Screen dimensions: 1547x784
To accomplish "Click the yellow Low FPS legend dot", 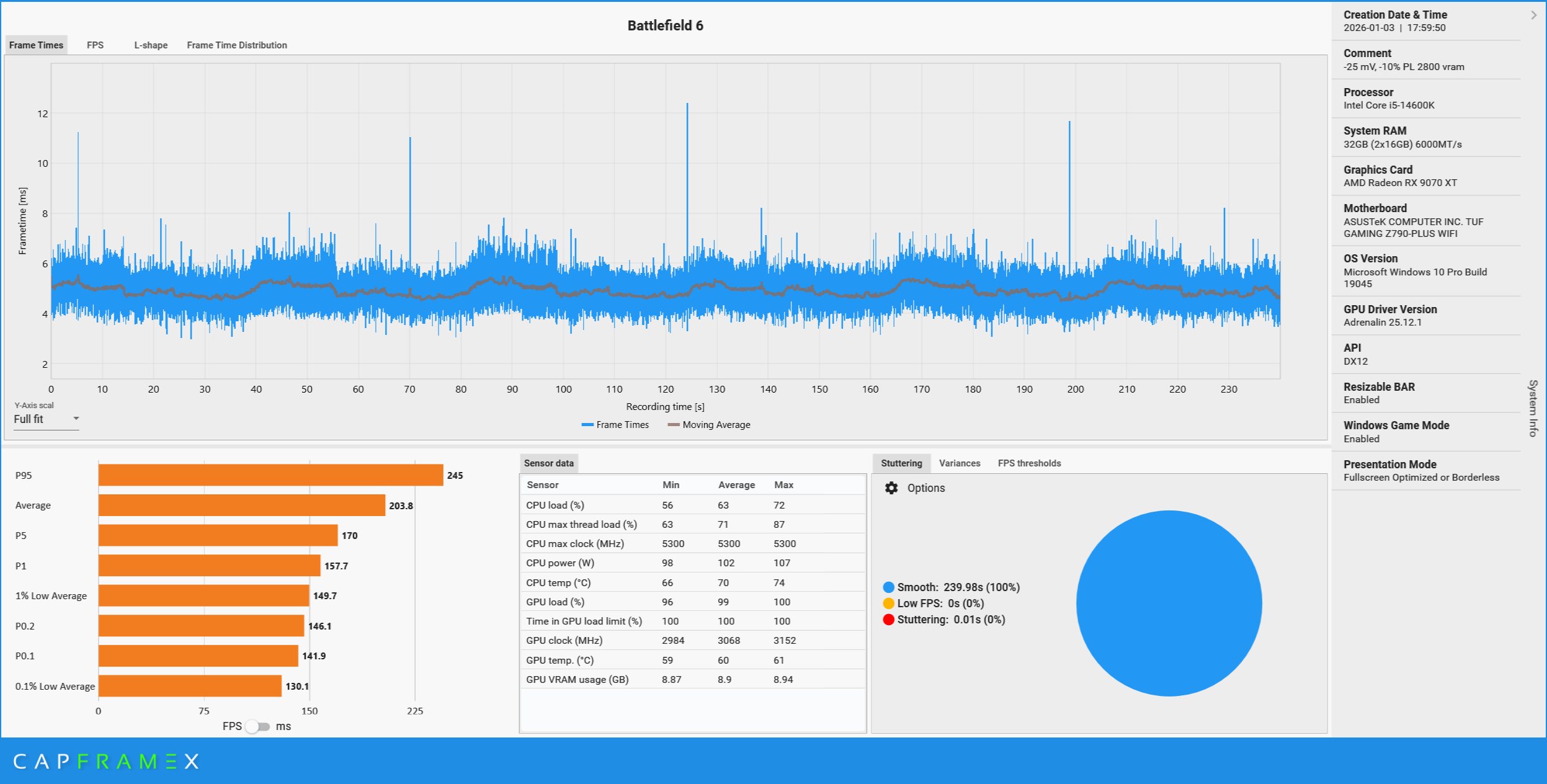I will click(888, 604).
